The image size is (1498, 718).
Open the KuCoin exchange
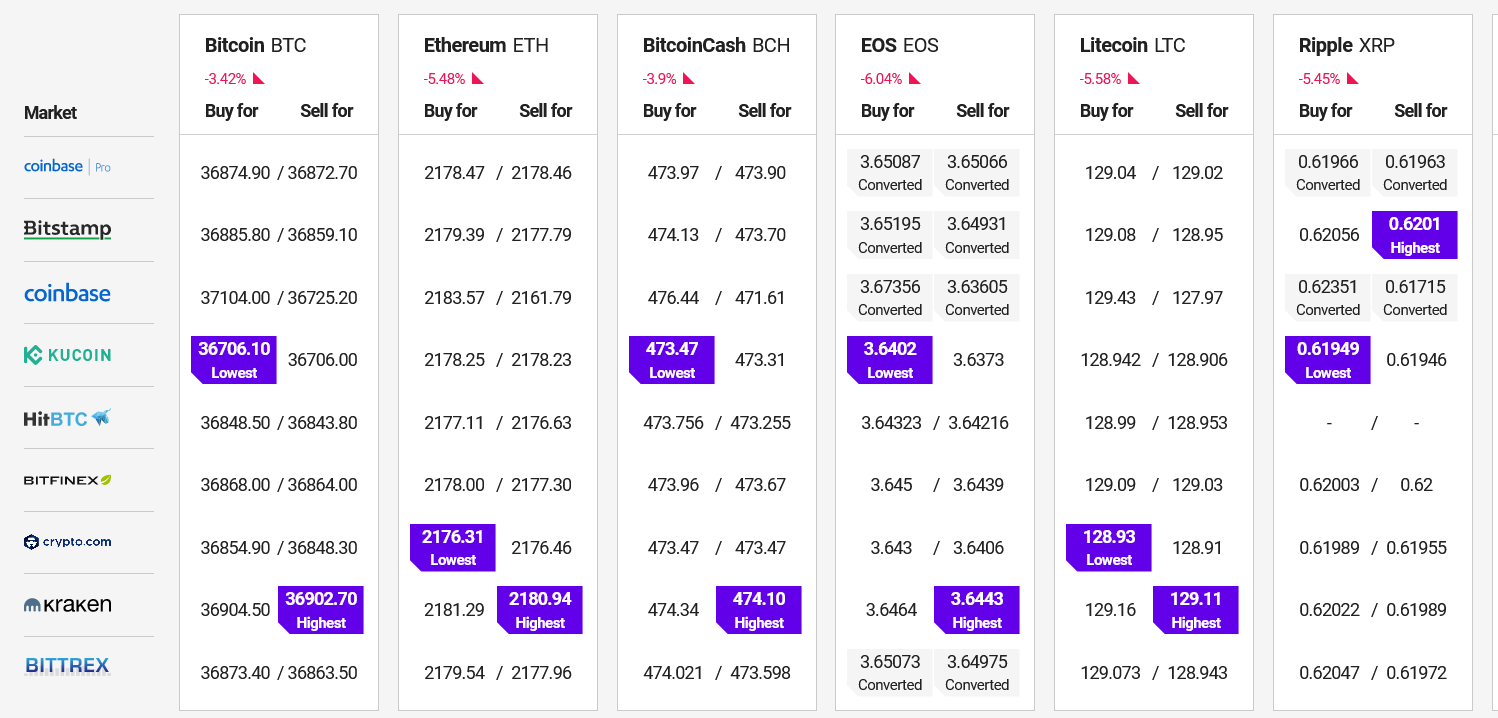tap(67, 354)
